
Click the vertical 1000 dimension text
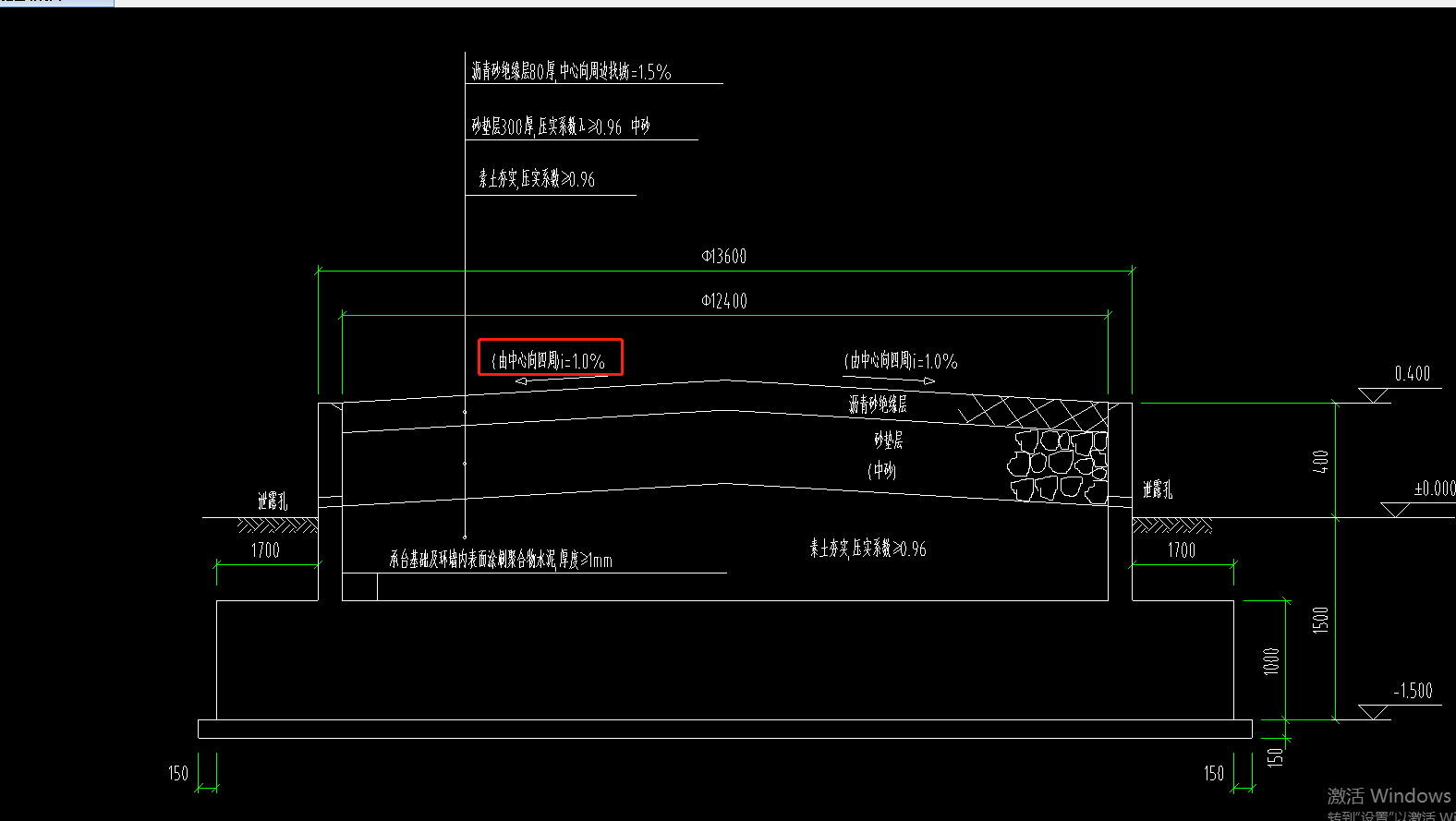(1271, 661)
